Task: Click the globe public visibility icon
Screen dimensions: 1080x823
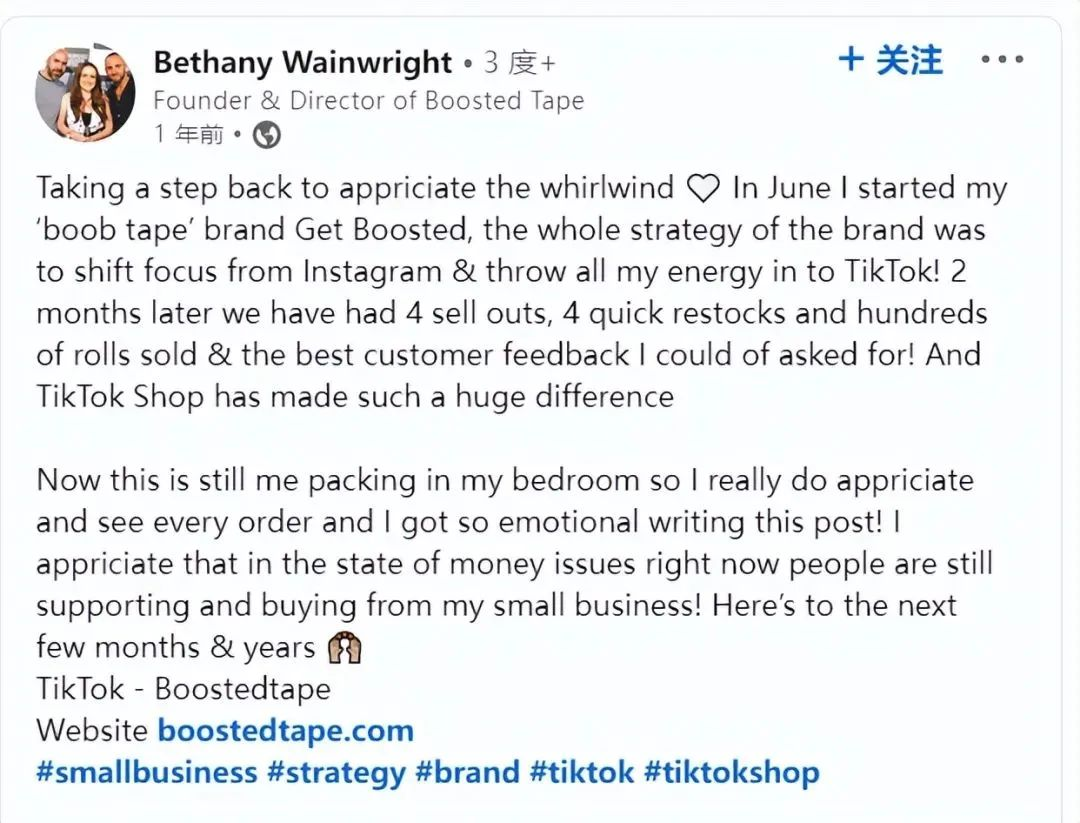Action: pos(267,134)
